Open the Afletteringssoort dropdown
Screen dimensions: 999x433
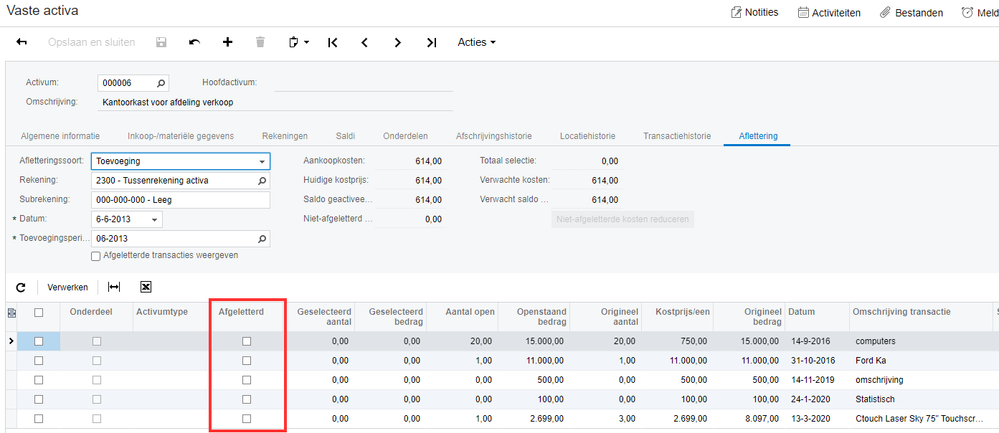(x=262, y=161)
